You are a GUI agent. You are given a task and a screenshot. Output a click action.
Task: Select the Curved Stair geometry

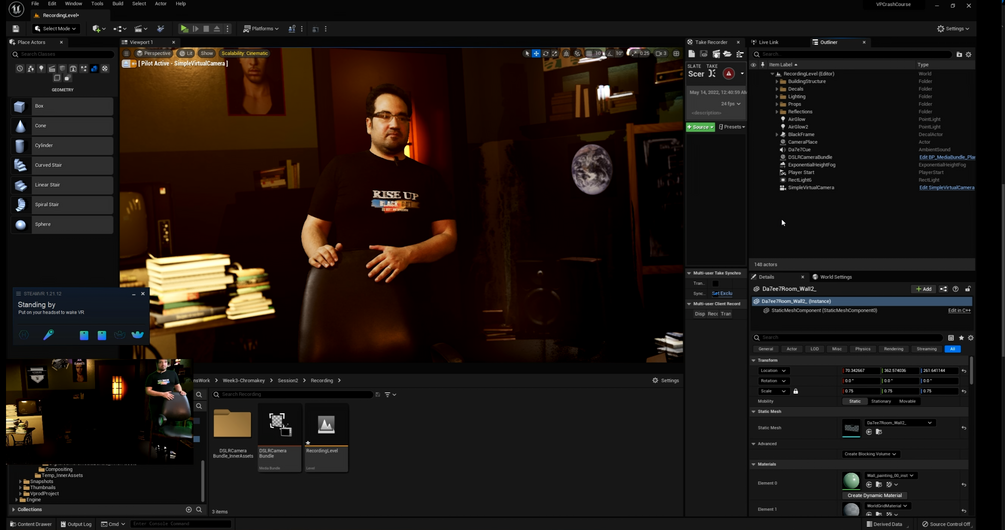pos(62,165)
